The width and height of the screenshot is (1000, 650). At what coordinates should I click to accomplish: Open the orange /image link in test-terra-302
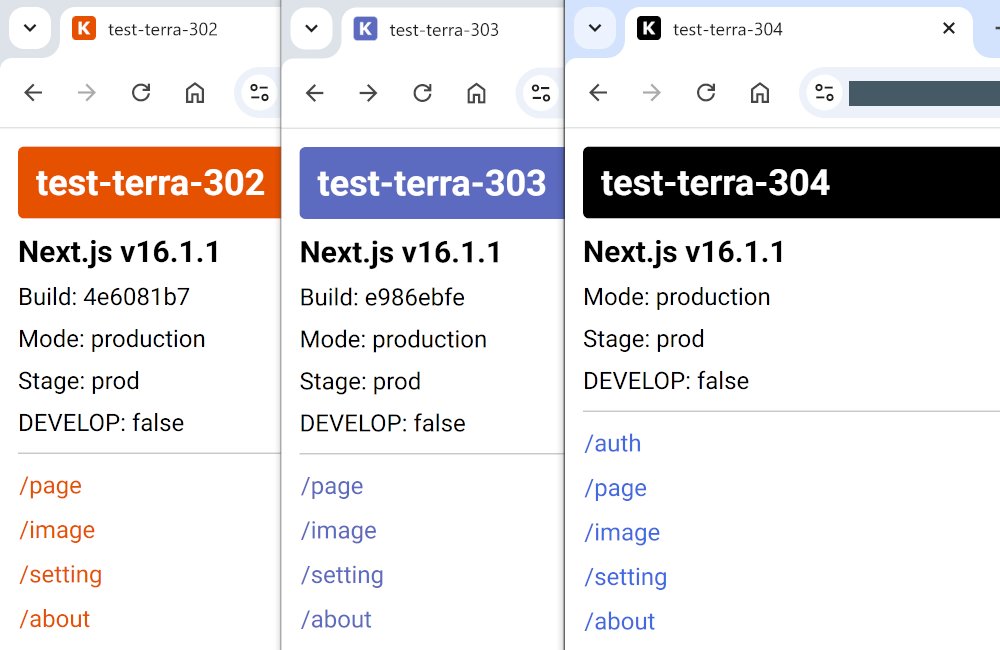(57, 530)
